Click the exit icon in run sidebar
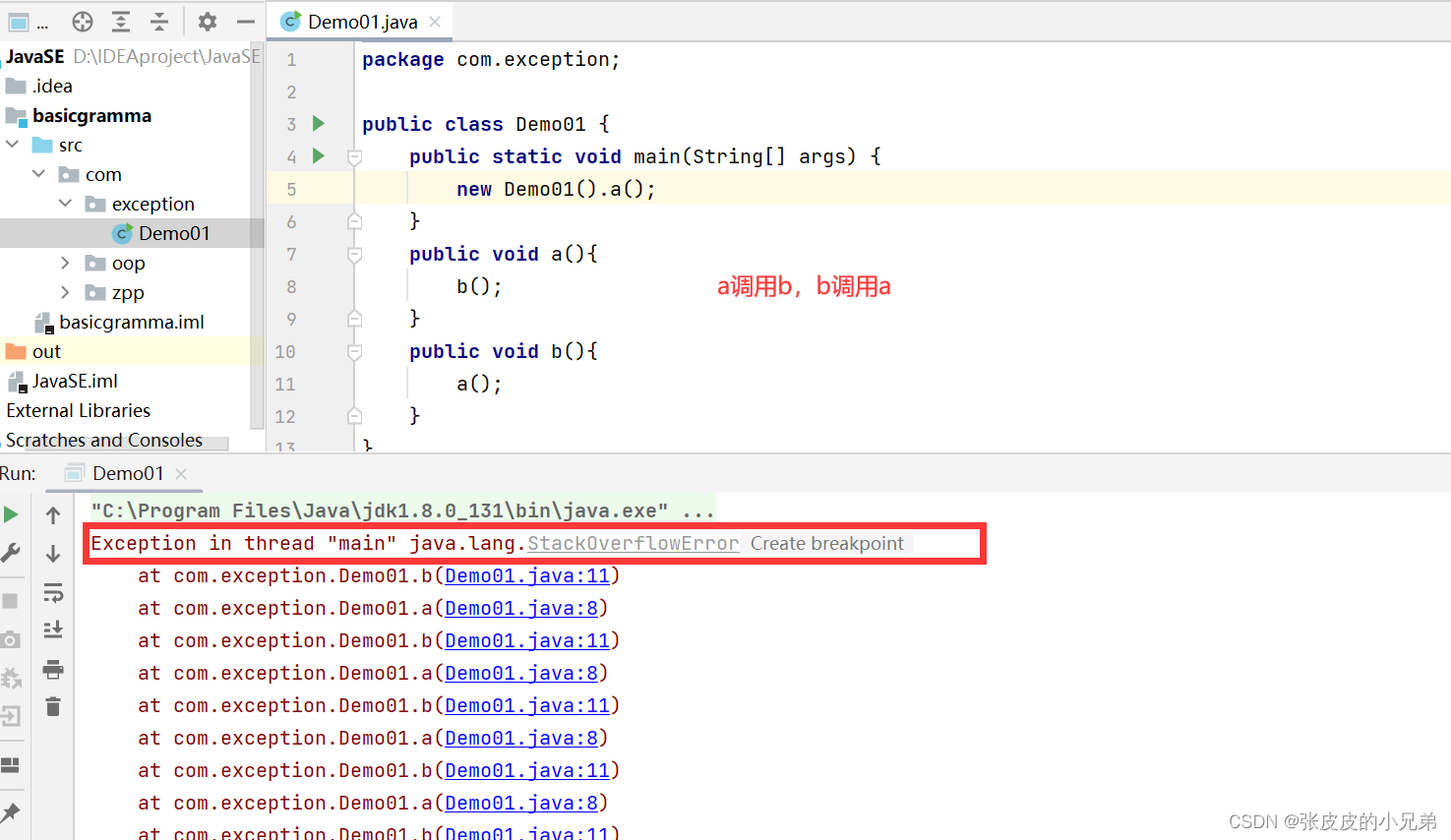1451x840 pixels. tap(11, 716)
